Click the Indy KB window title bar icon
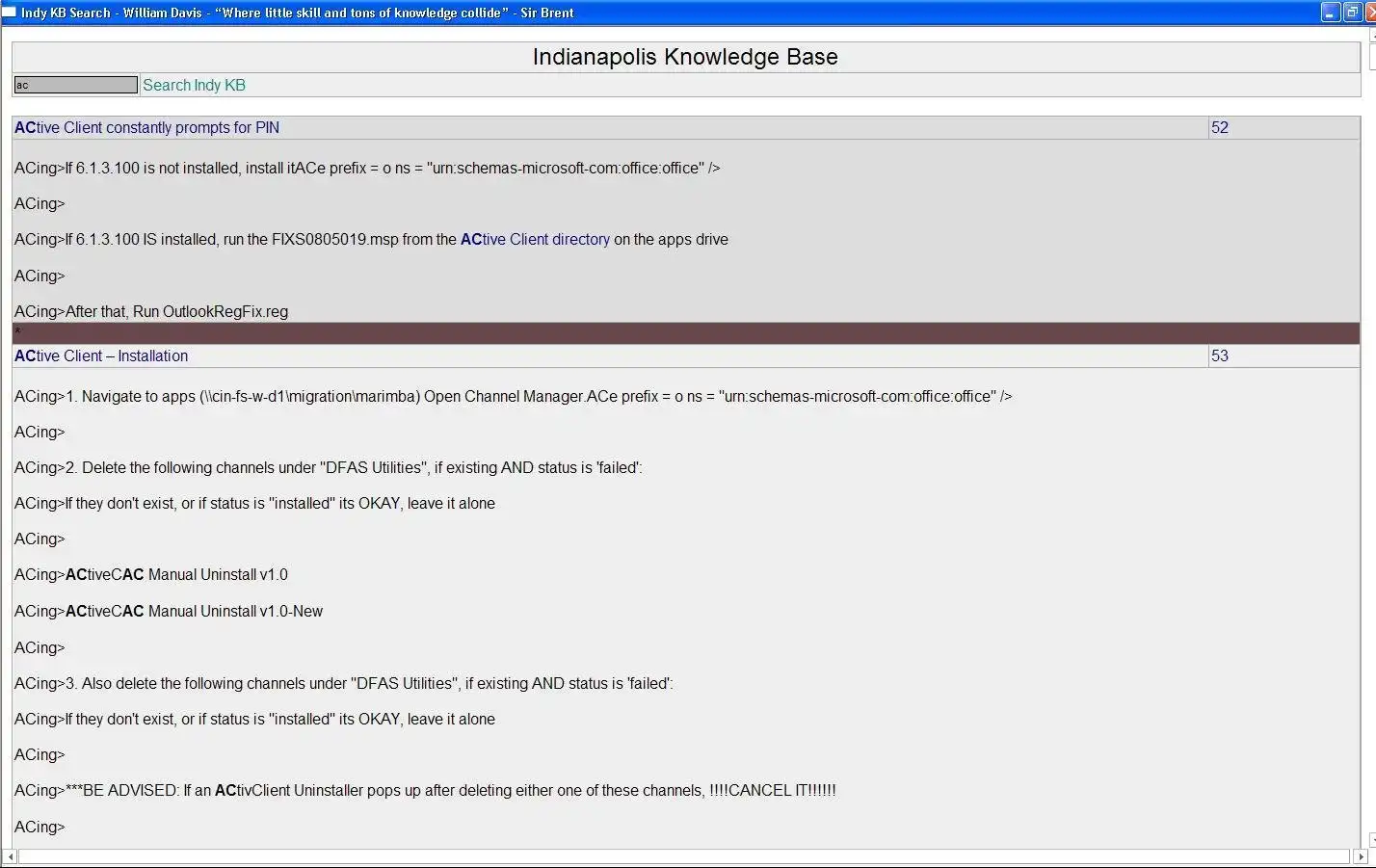Screen dimensions: 1376x868 (x=9, y=13)
